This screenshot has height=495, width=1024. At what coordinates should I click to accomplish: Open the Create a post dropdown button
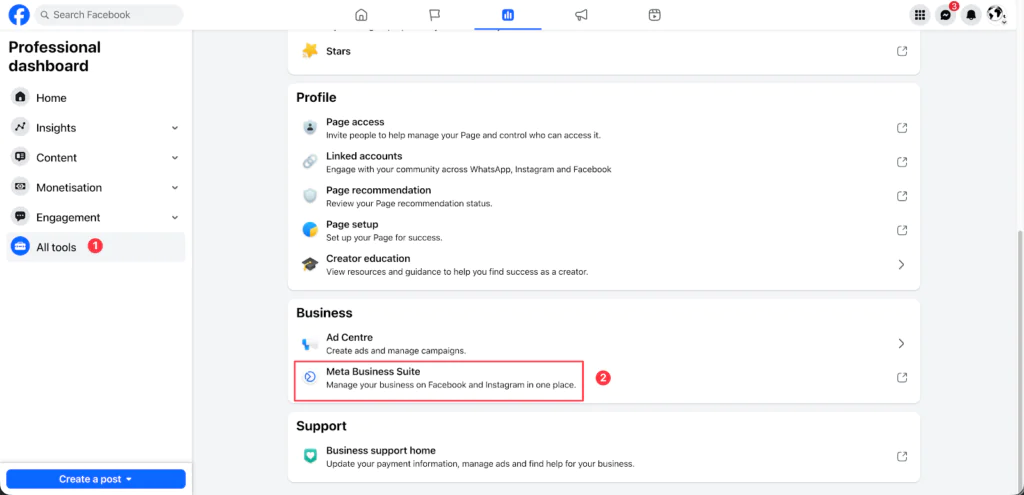(96, 479)
